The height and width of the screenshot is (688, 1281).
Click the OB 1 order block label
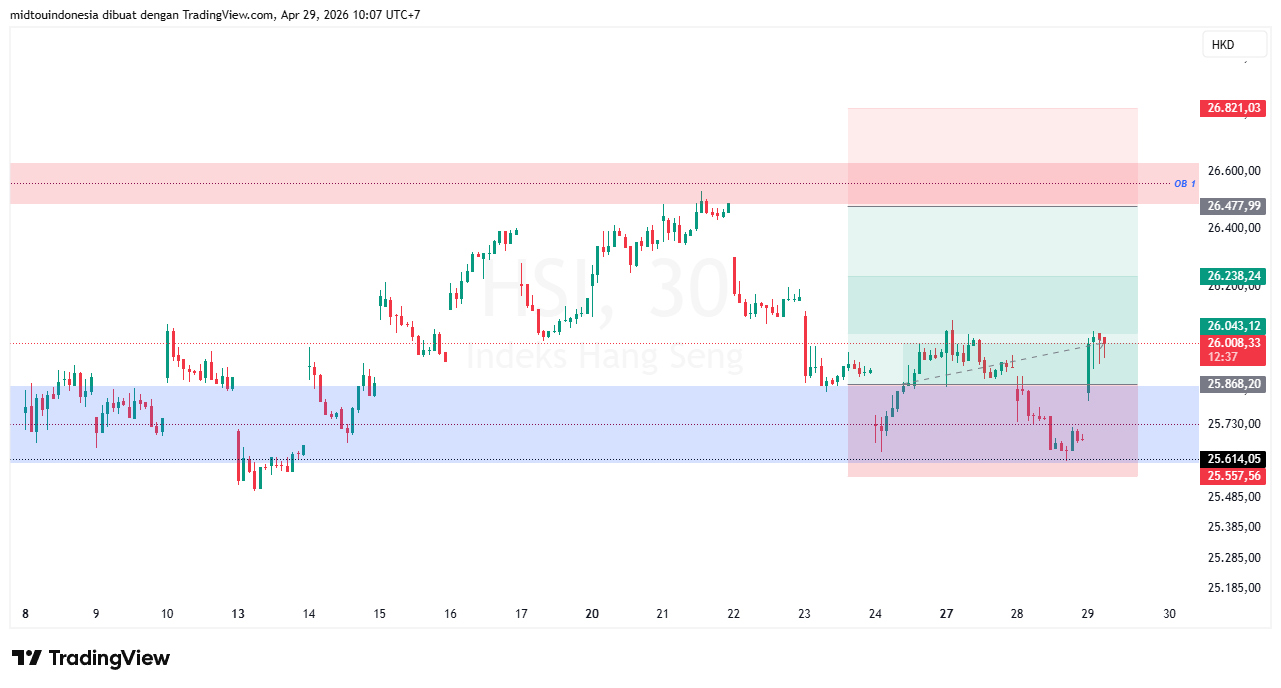click(x=1185, y=183)
